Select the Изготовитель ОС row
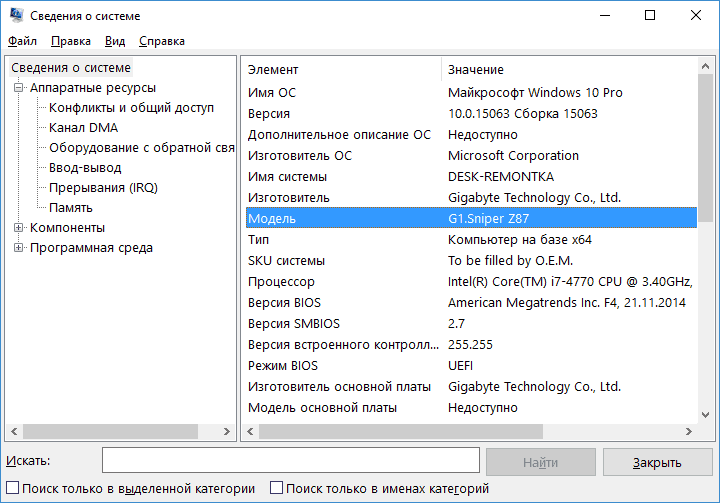 [x=471, y=155]
